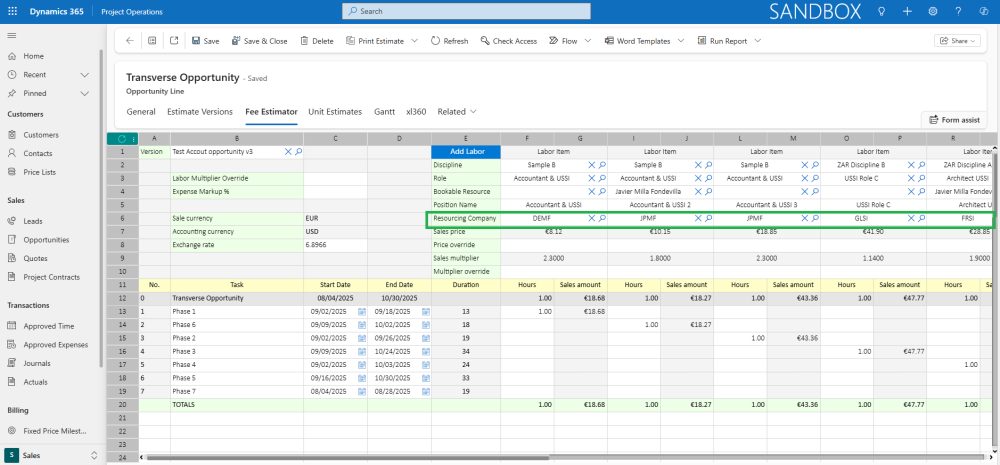Open the calendar picker for Phase 1 start date
Viewport: 1000px width, 465px height.
(362, 312)
